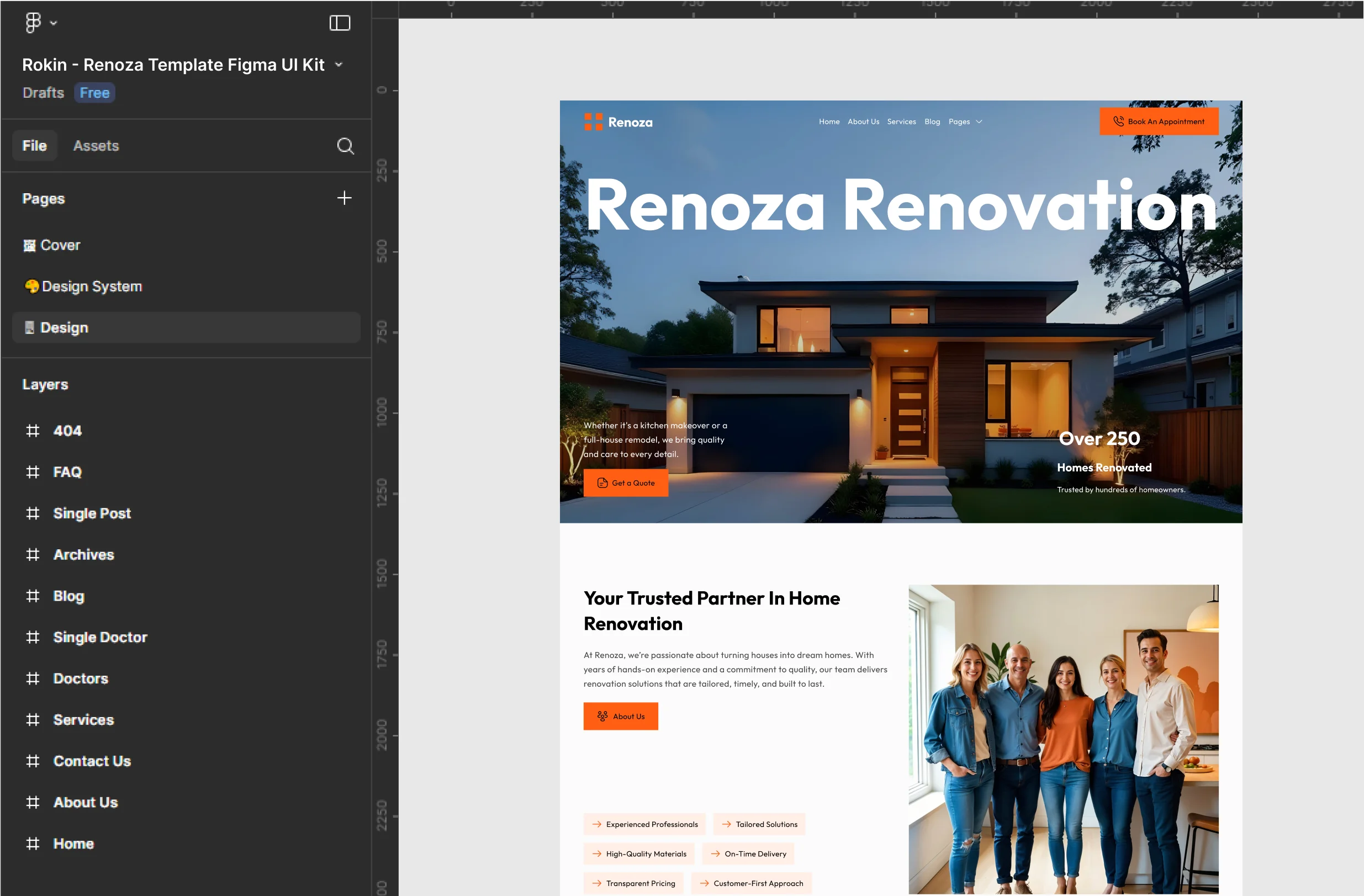
Task: Click the orange About Us button
Action: click(621, 716)
